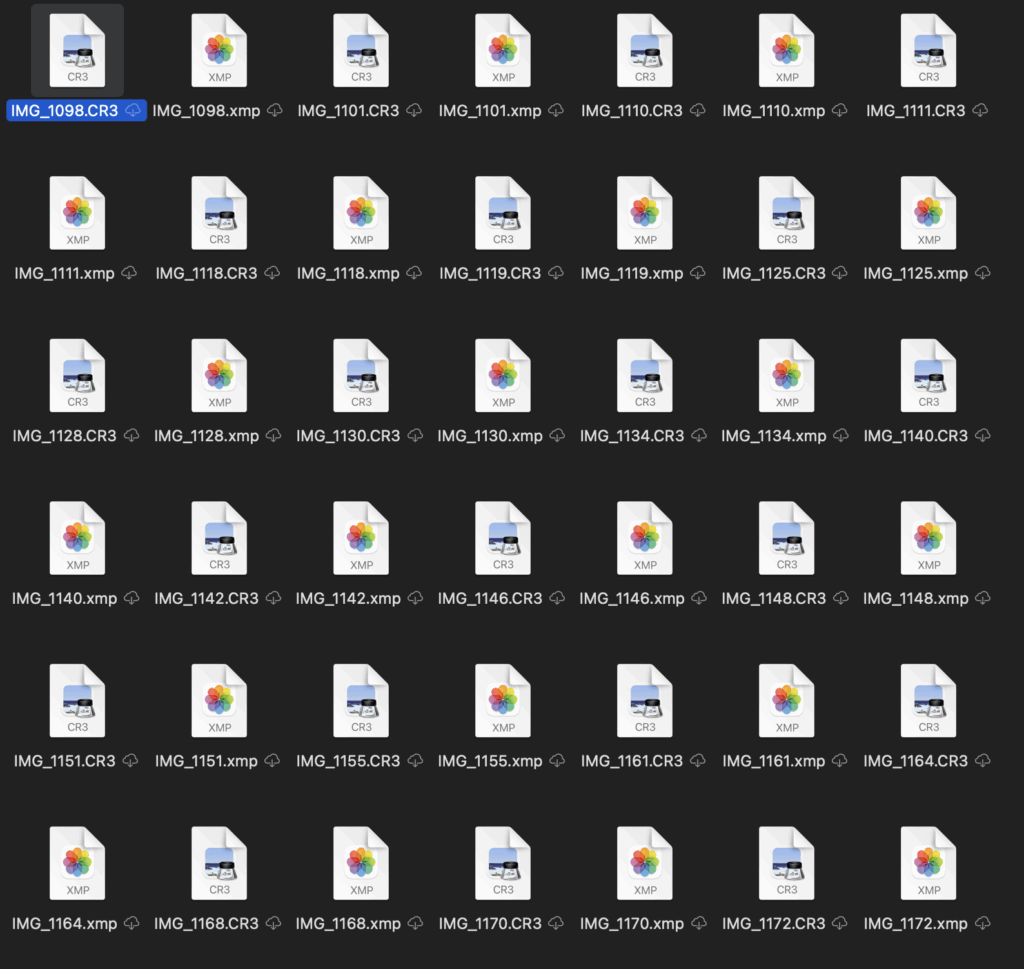Click the IMG_1161.xmp filename label
Screen dimensions: 1024x969
[x=773, y=761]
